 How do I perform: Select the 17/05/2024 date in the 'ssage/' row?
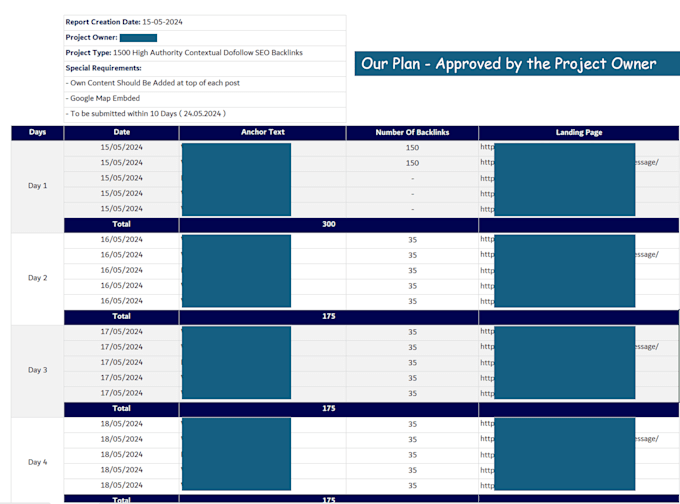(121, 347)
